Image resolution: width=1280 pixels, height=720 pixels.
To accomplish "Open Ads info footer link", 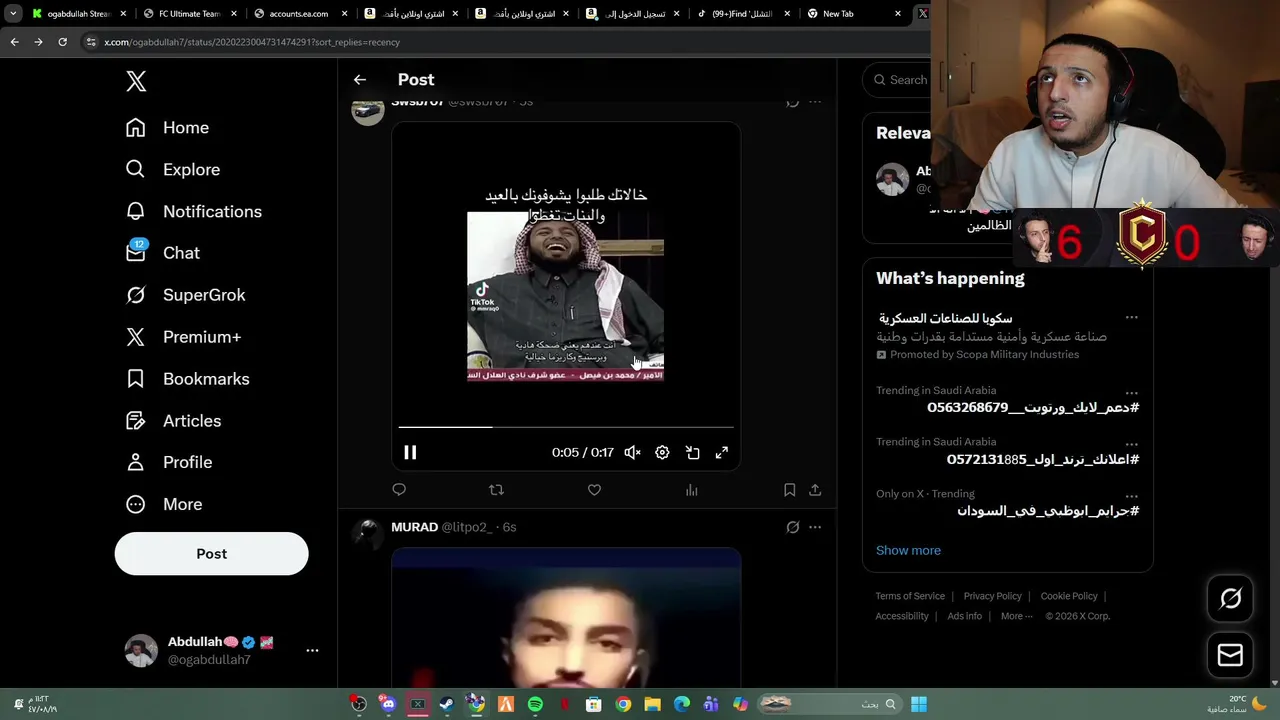I will click(964, 616).
